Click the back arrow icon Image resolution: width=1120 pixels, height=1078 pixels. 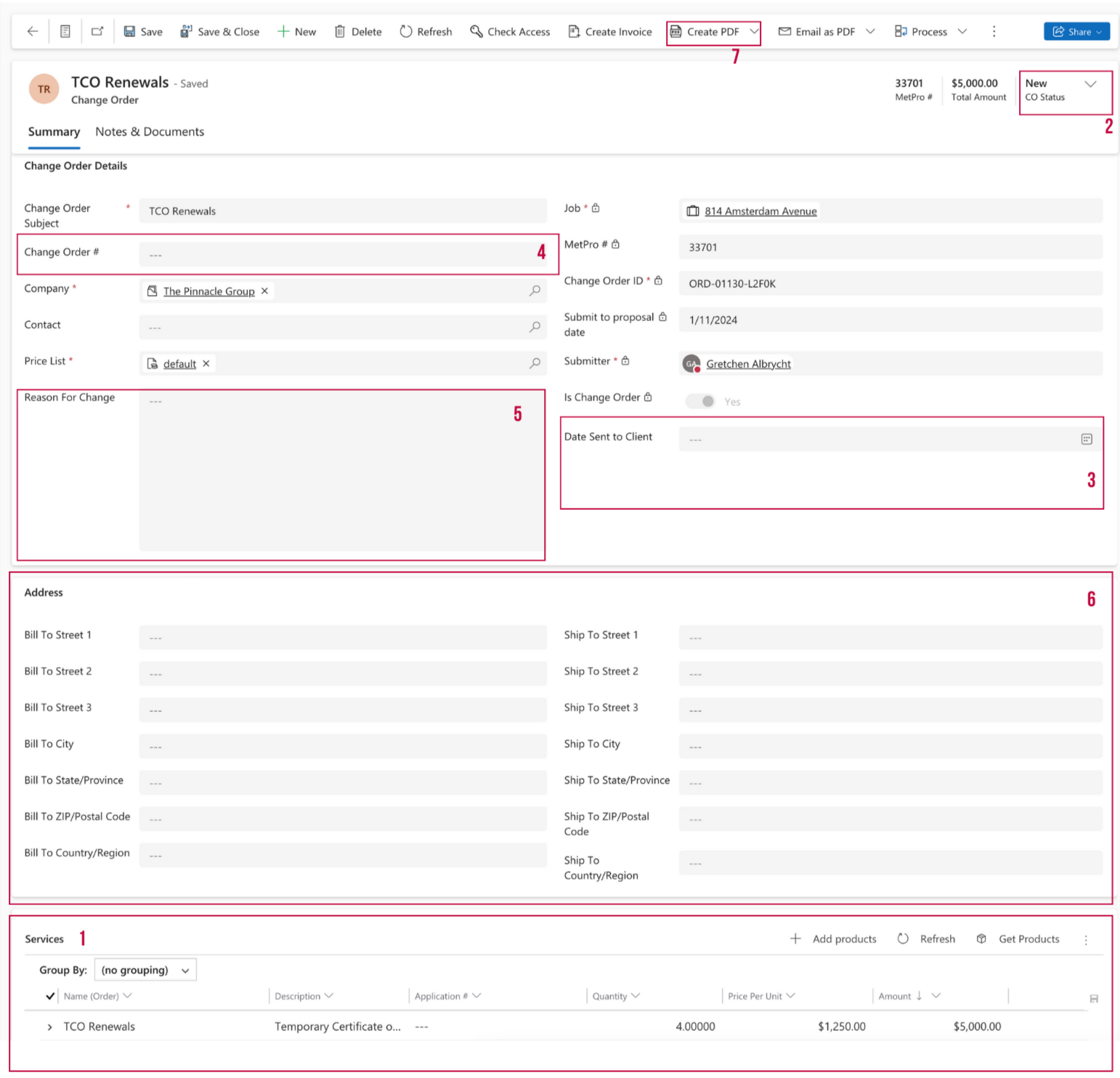32,31
